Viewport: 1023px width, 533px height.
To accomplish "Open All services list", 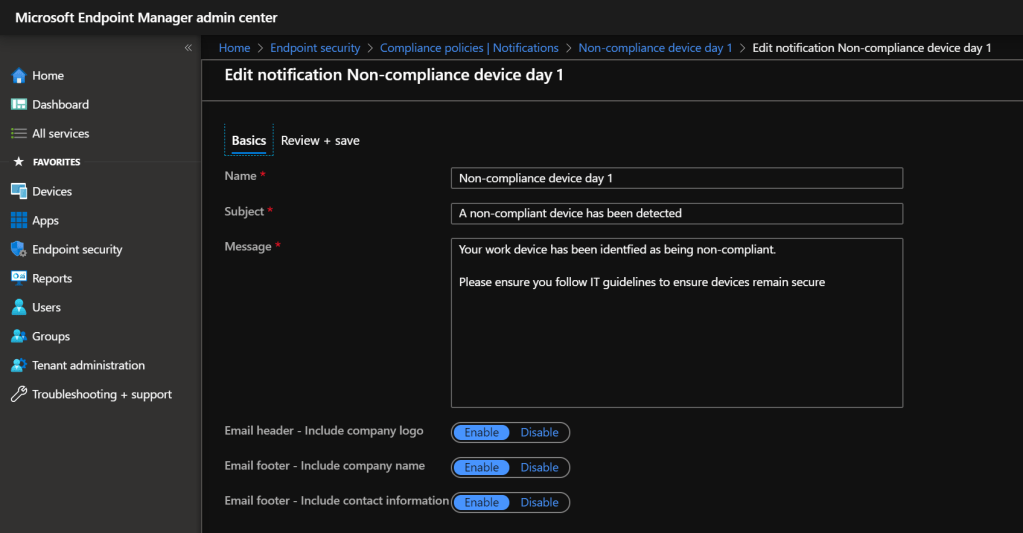I will (x=60, y=134).
